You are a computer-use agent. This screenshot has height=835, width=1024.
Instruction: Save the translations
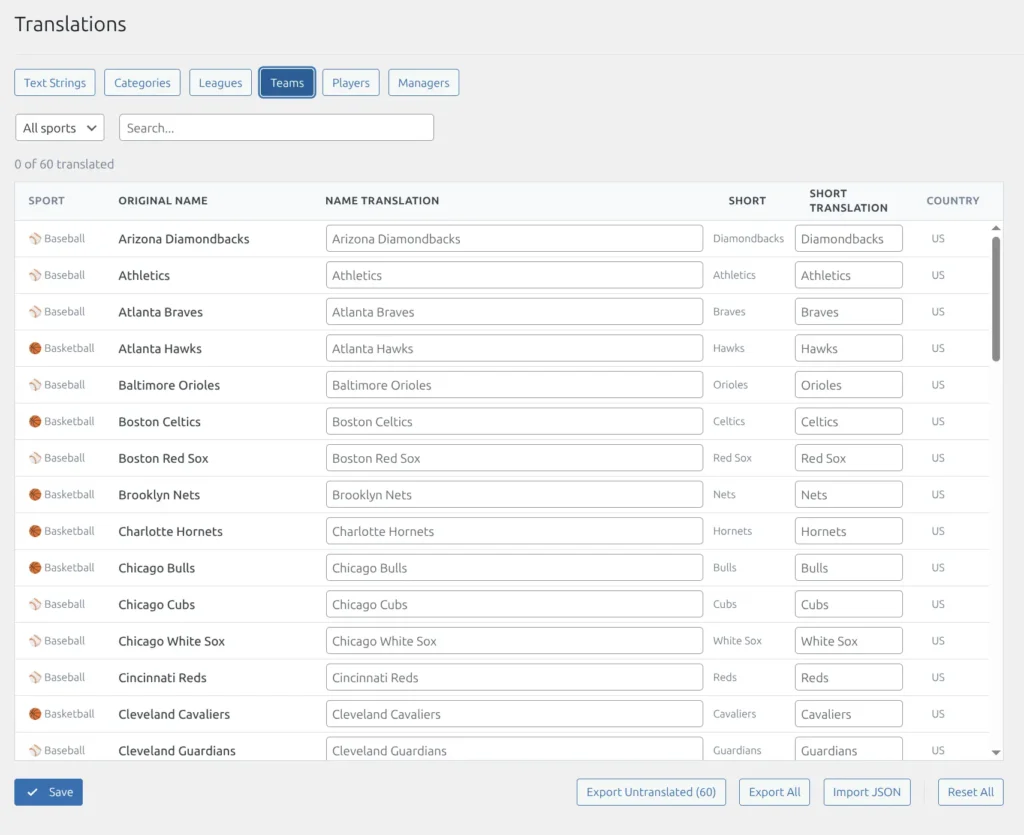[48, 792]
